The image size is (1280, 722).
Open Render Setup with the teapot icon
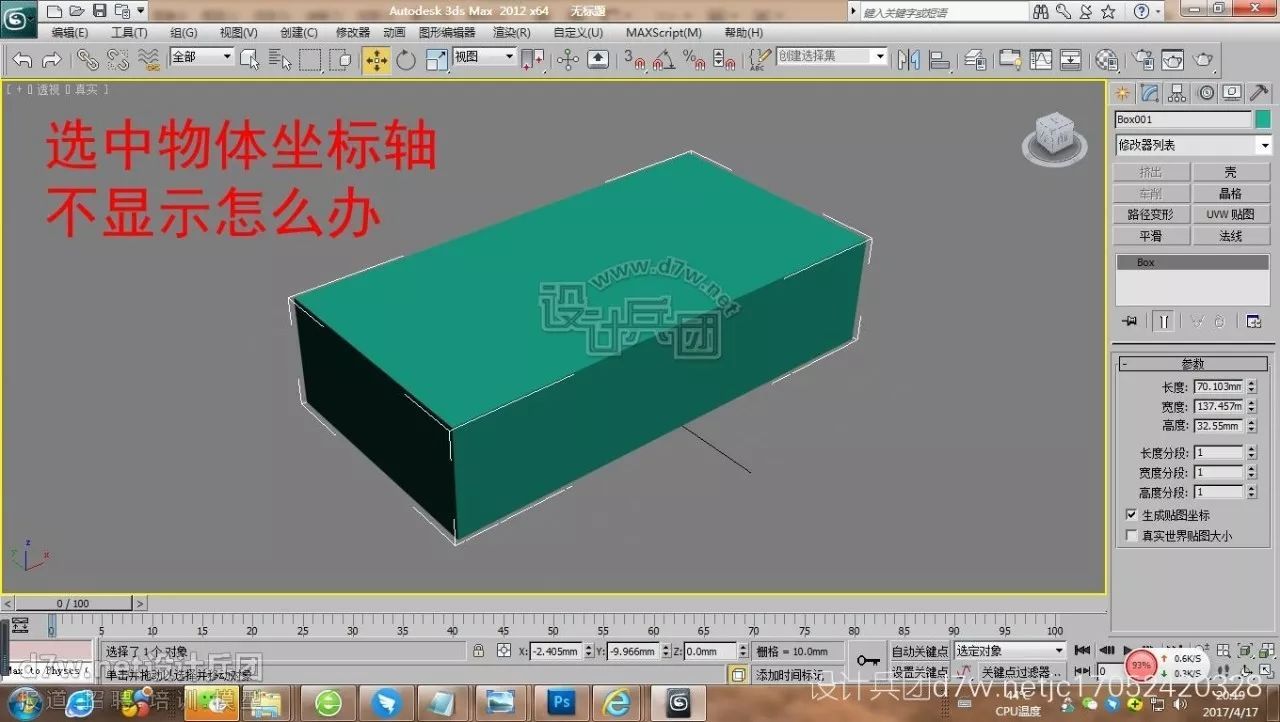pos(1142,58)
